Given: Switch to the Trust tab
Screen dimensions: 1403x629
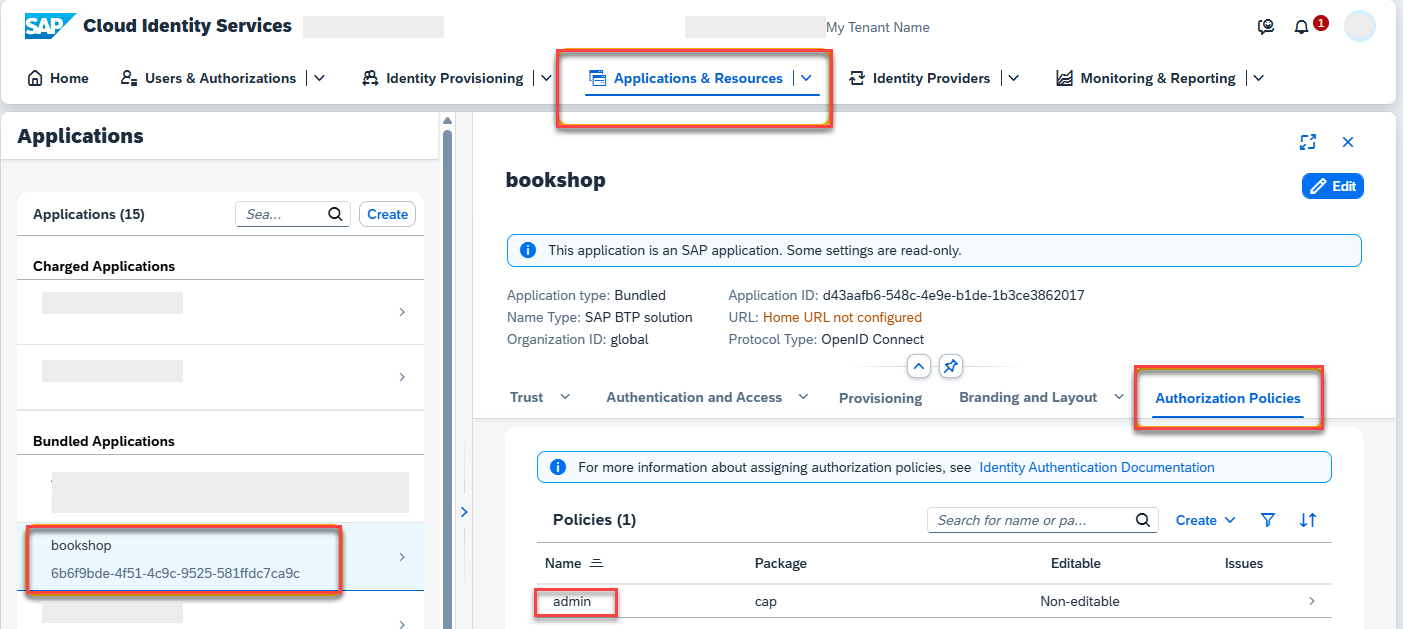Looking at the screenshot, I should pos(527,397).
